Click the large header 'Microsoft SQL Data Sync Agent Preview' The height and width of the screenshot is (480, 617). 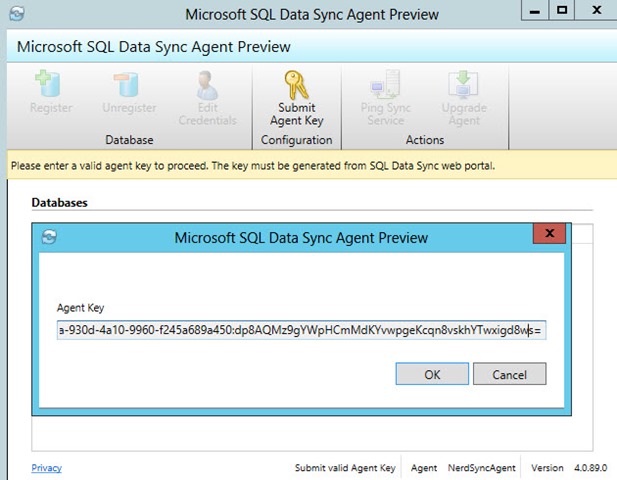coord(153,46)
